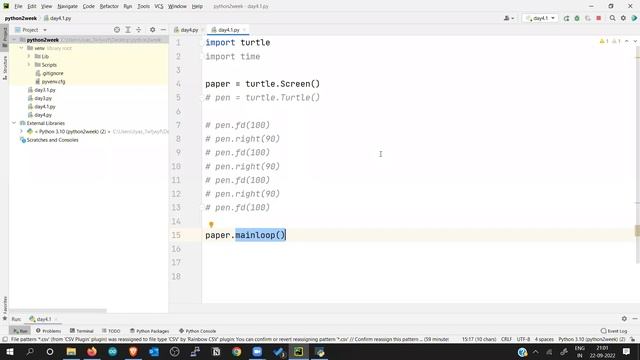Click Expand All icon in Project panel
This screenshot has width=640, height=360.
pyautogui.click(x=128, y=30)
